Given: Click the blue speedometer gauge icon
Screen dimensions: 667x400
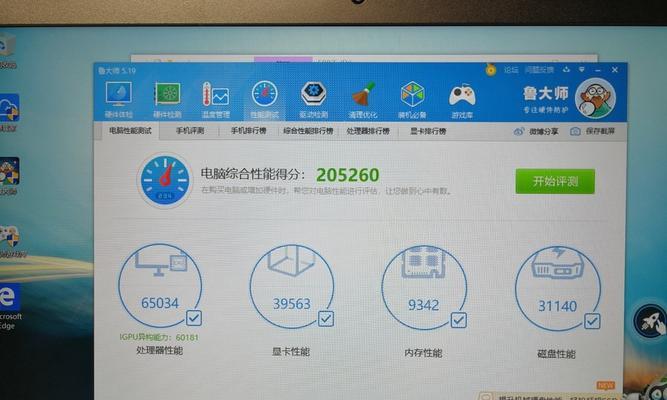Looking at the screenshot, I should click(x=165, y=180).
